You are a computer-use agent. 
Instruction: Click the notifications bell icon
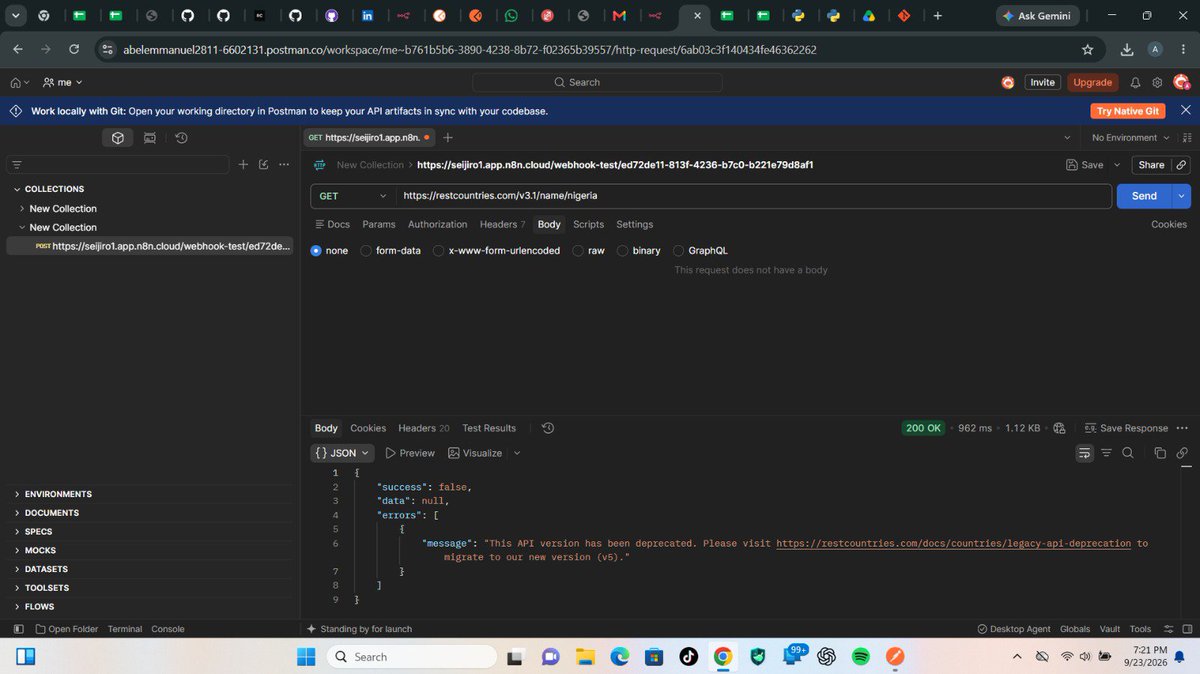1135,83
